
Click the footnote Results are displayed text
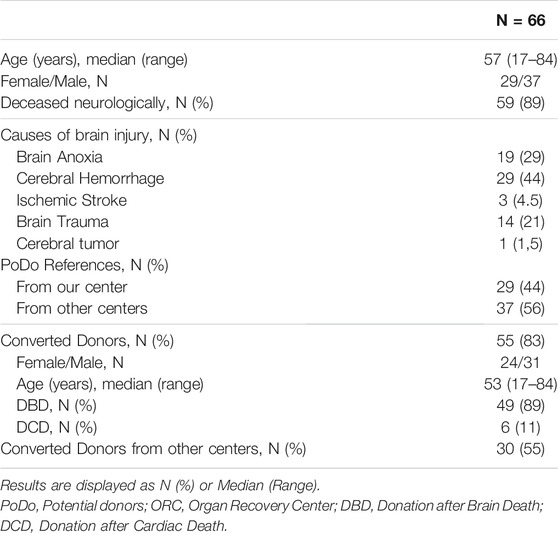coord(160,486)
